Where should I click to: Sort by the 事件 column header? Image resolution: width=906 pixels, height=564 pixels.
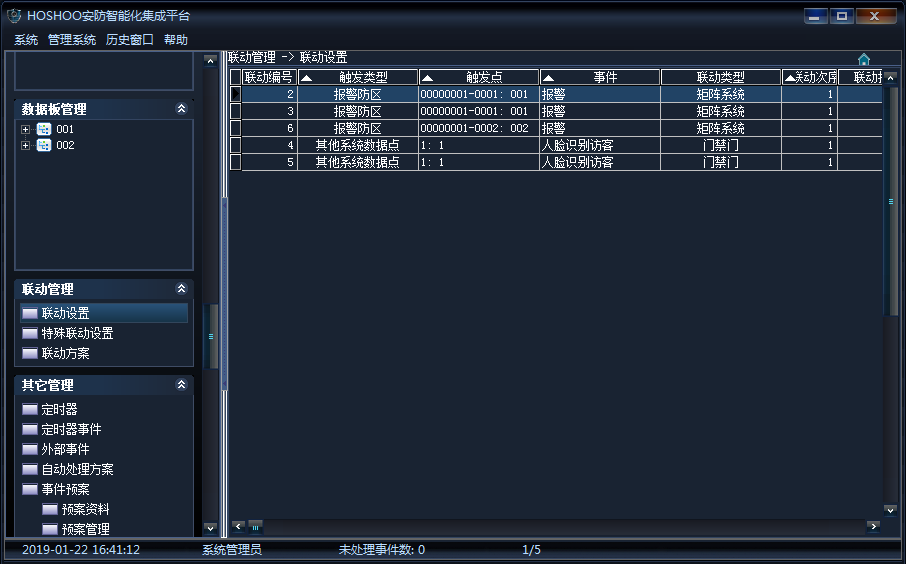pyautogui.click(x=600, y=77)
